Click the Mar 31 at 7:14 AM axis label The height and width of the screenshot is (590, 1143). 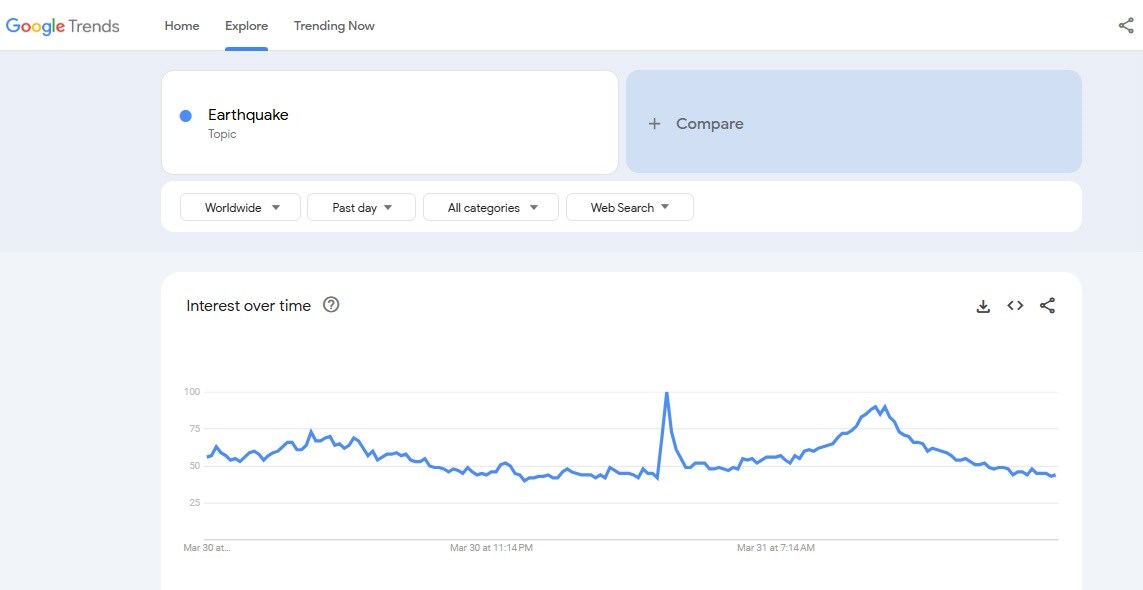pyautogui.click(x=776, y=548)
